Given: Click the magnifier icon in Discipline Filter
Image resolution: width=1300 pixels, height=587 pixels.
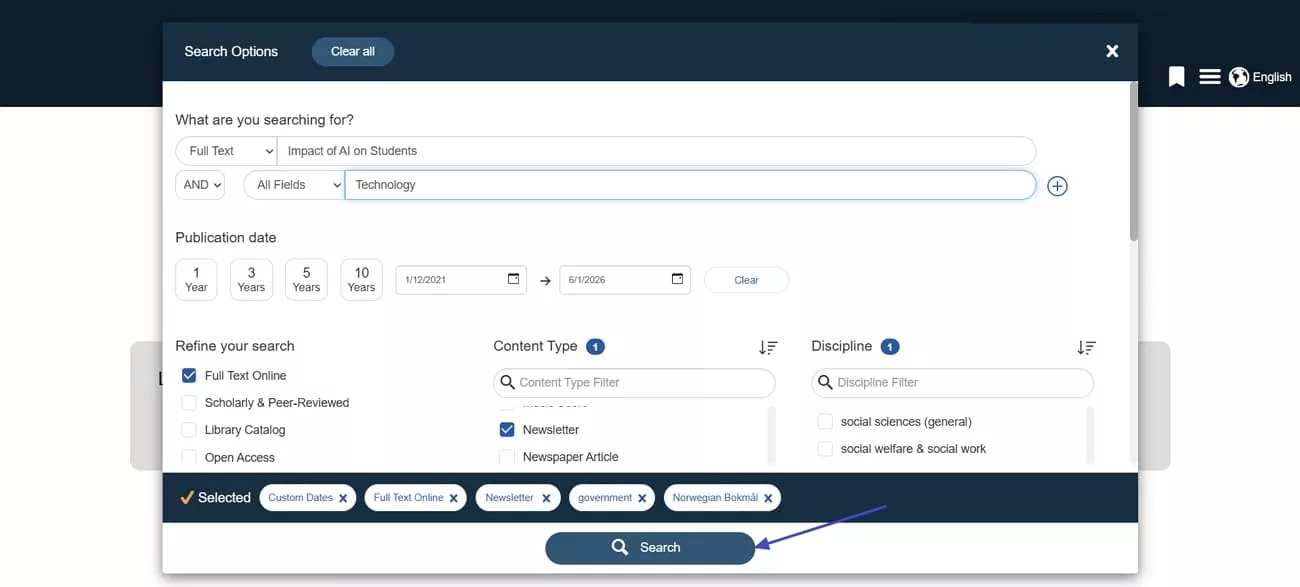Looking at the screenshot, I should point(825,382).
